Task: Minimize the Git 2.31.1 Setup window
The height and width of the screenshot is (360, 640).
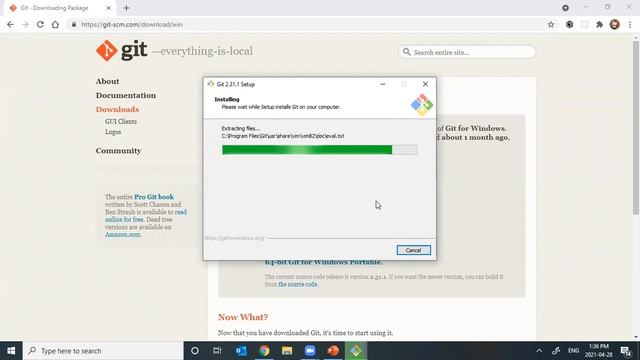Action: point(382,84)
